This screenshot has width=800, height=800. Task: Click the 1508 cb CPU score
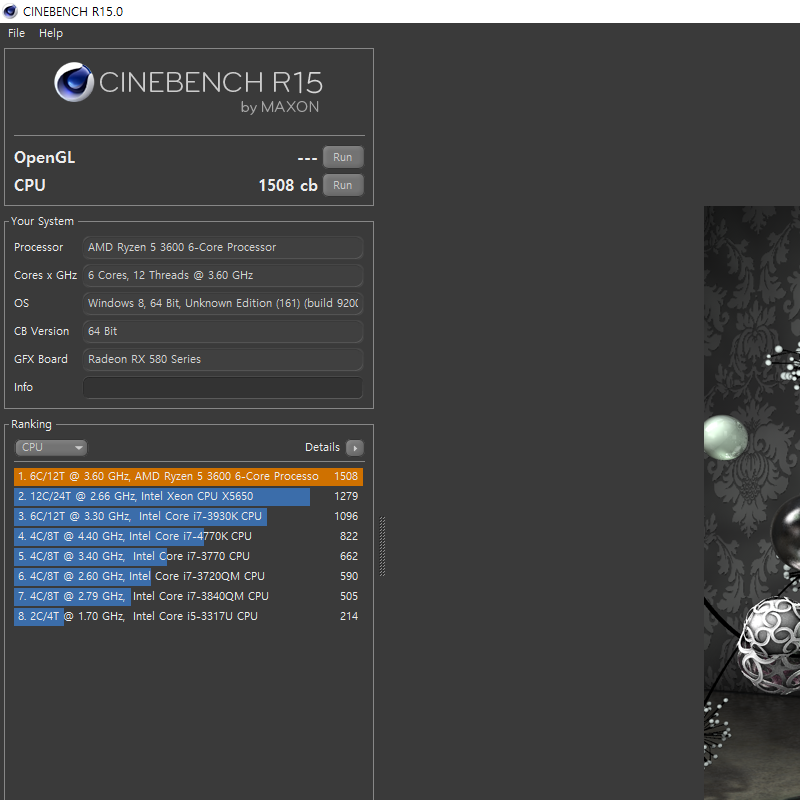(288, 185)
